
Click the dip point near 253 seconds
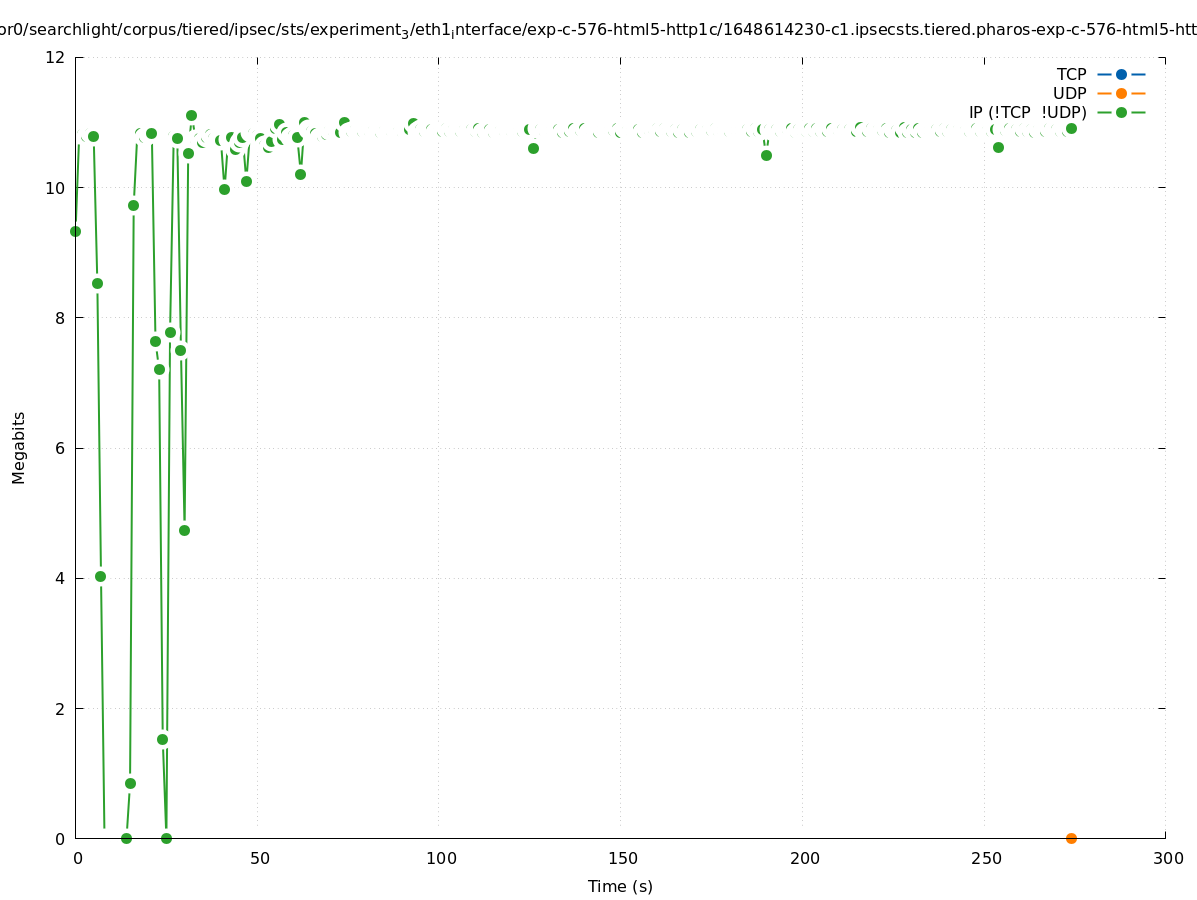point(998,147)
